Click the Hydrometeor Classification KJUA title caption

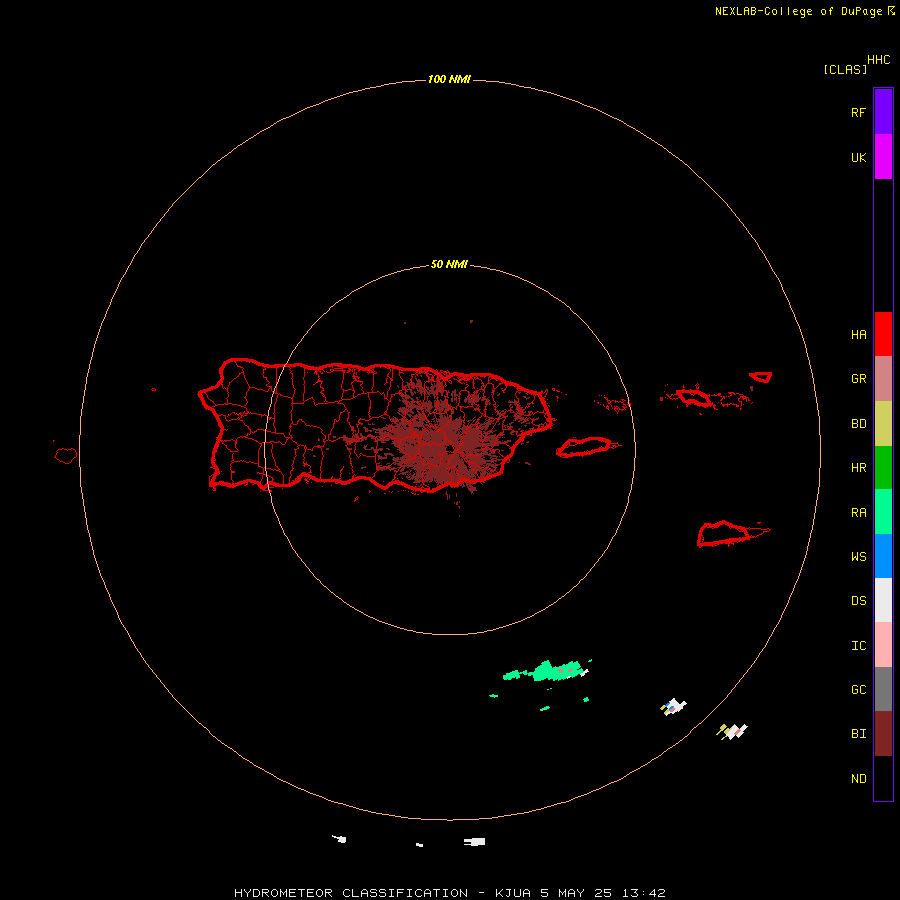[x=450, y=893]
